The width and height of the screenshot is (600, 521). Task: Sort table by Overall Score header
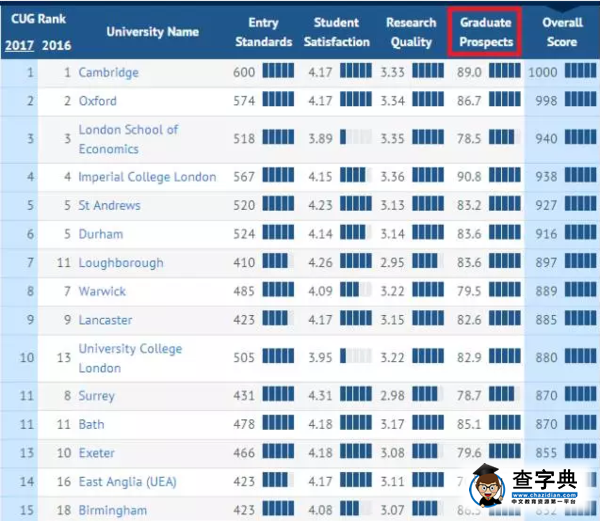coord(562,32)
